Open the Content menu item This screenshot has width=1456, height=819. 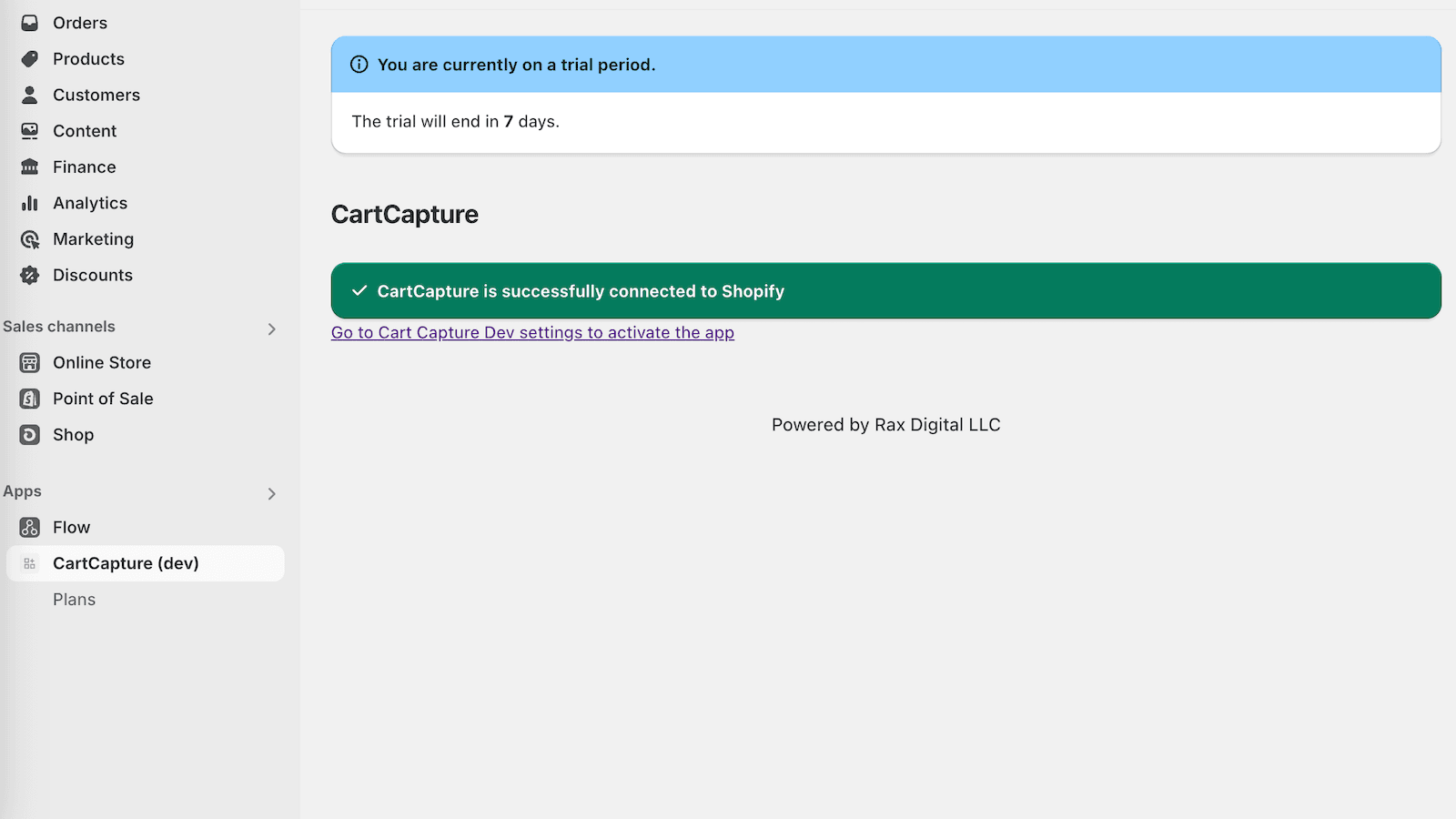pyautogui.click(x=85, y=131)
